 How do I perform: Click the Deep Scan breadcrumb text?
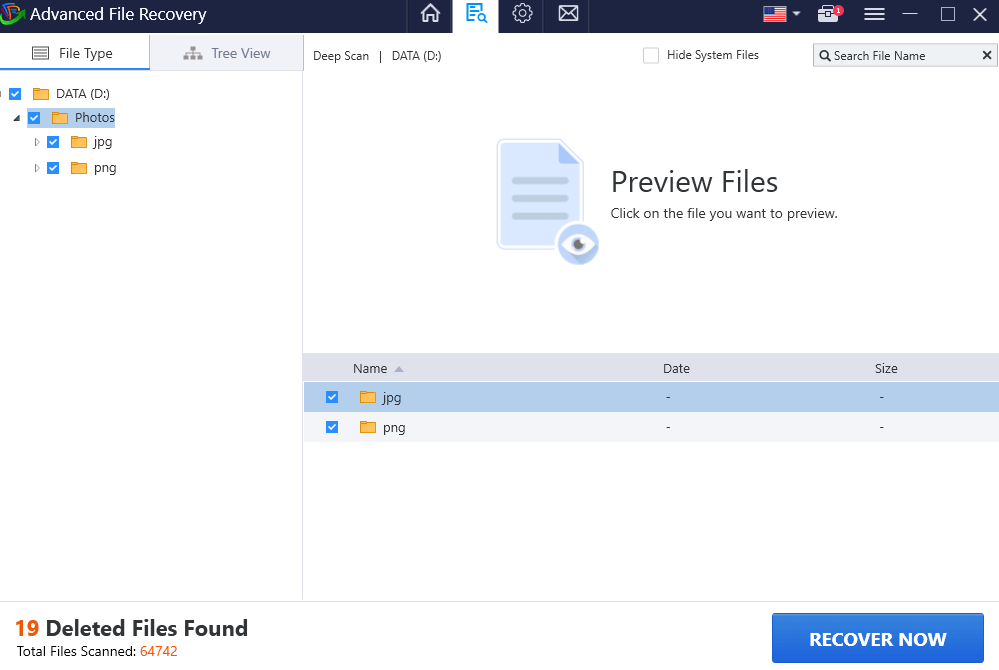pos(341,56)
